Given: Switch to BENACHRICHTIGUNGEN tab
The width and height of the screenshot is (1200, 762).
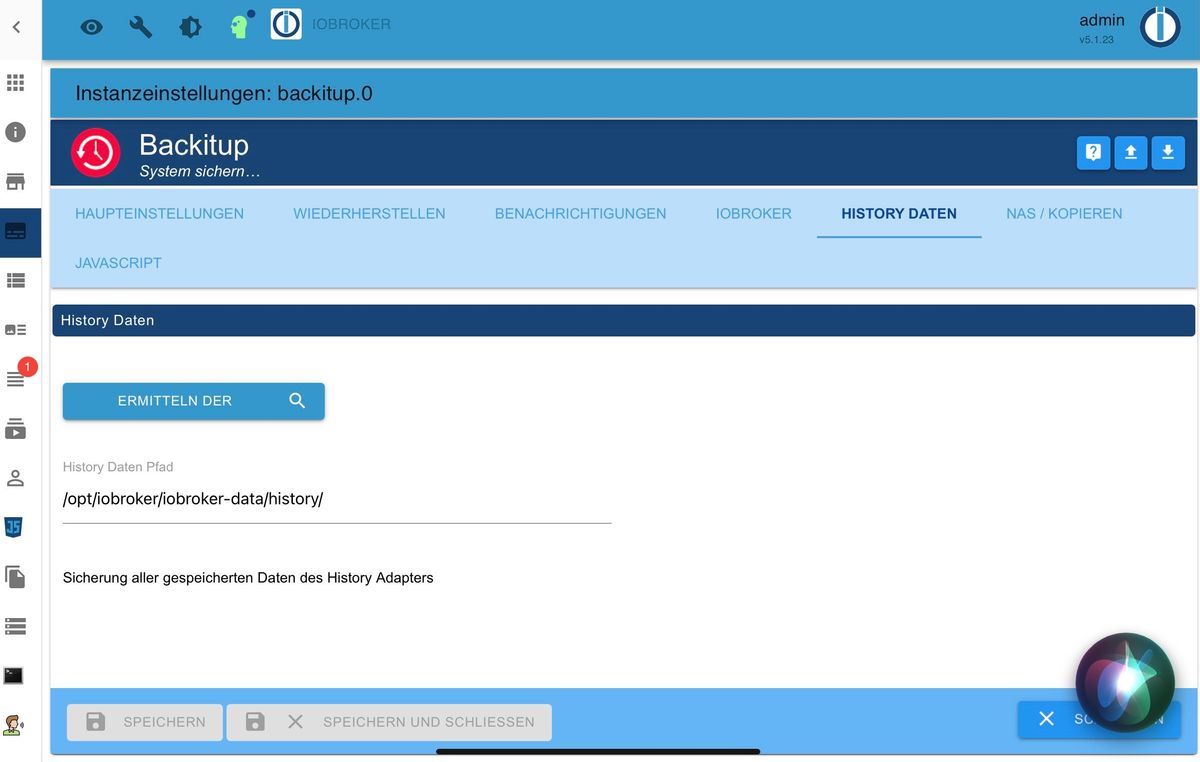Looking at the screenshot, I should pyautogui.click(x=580, y=213).
